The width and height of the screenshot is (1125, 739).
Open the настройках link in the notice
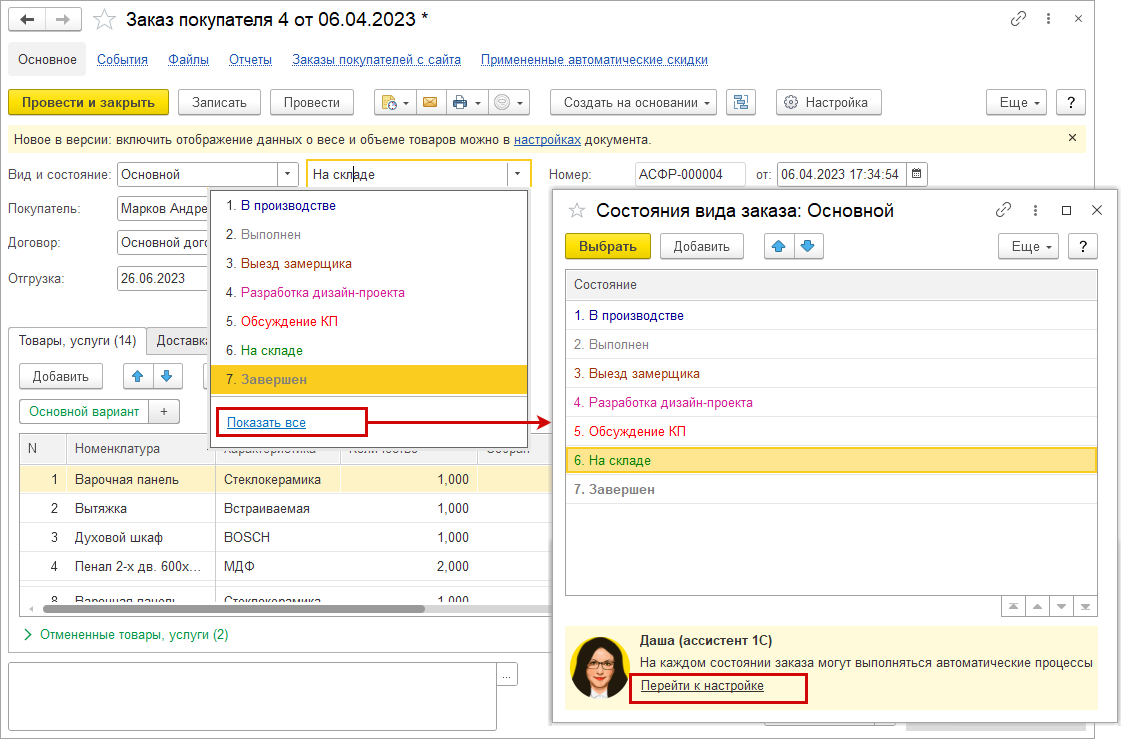point(547,139)
